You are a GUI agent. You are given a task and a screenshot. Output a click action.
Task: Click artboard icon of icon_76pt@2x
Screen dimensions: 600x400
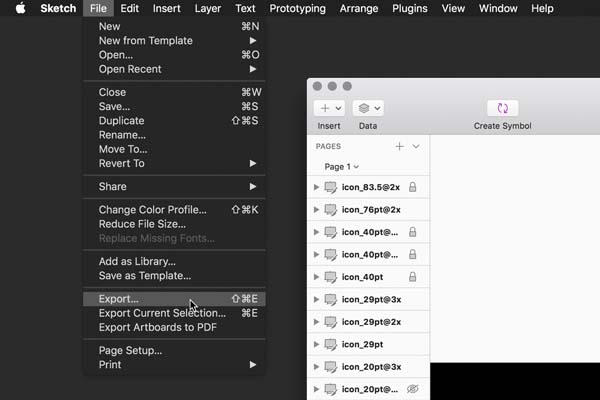(331, 210)
